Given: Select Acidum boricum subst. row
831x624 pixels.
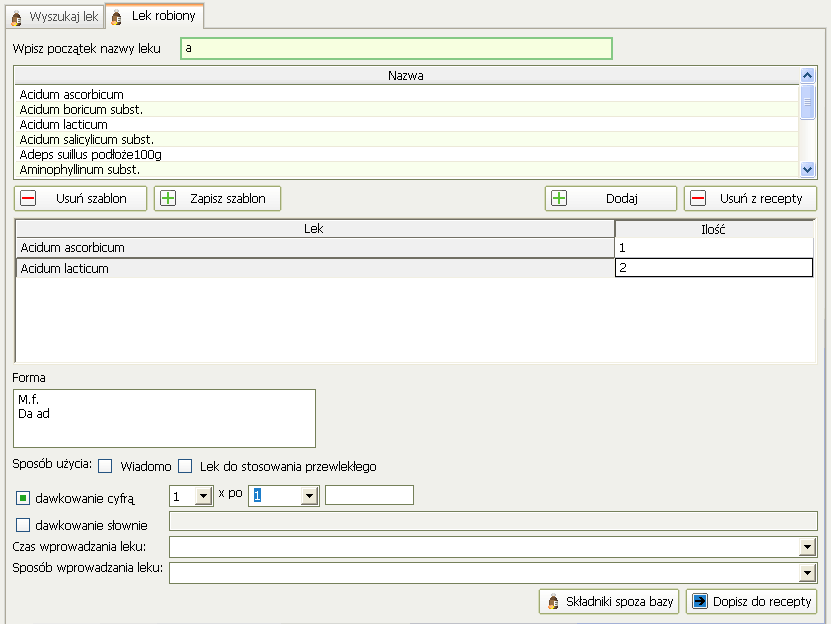Looking at the screenshot, I should [x=406, y=109].
